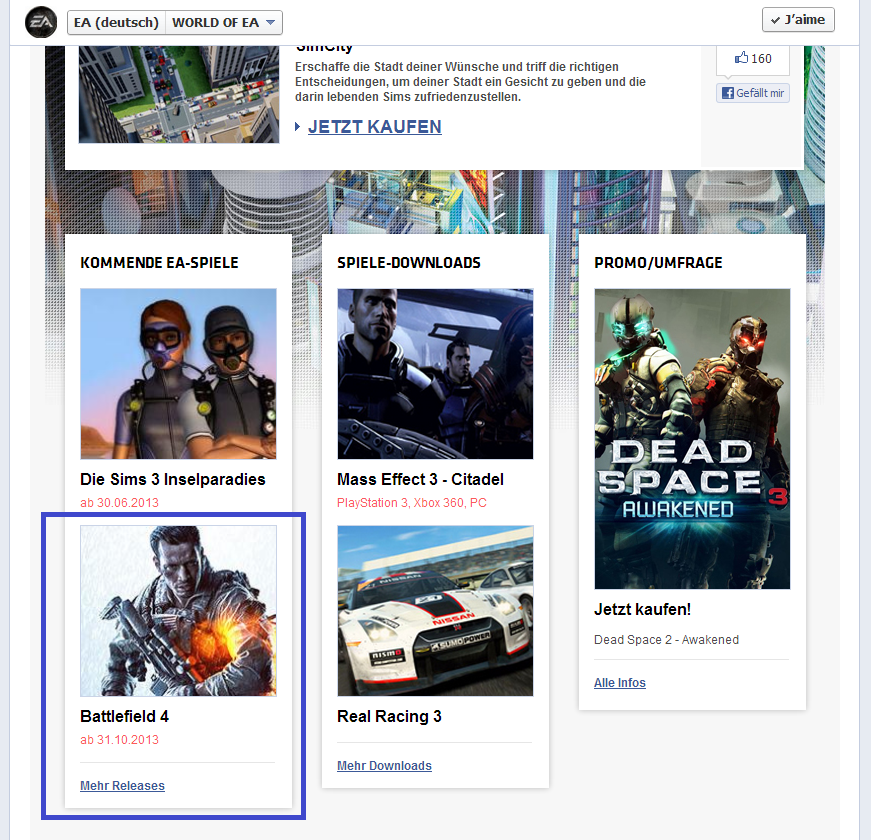The image size is (871, 840).
Task: Click the PROMO/UMFRAGE heading
Action: click(x=658, y=263)
